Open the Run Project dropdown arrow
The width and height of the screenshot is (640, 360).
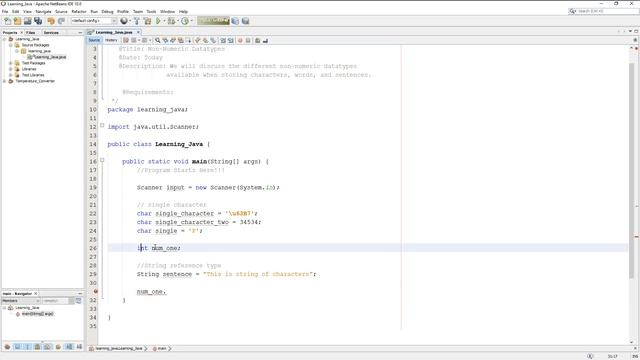[164, 21]
